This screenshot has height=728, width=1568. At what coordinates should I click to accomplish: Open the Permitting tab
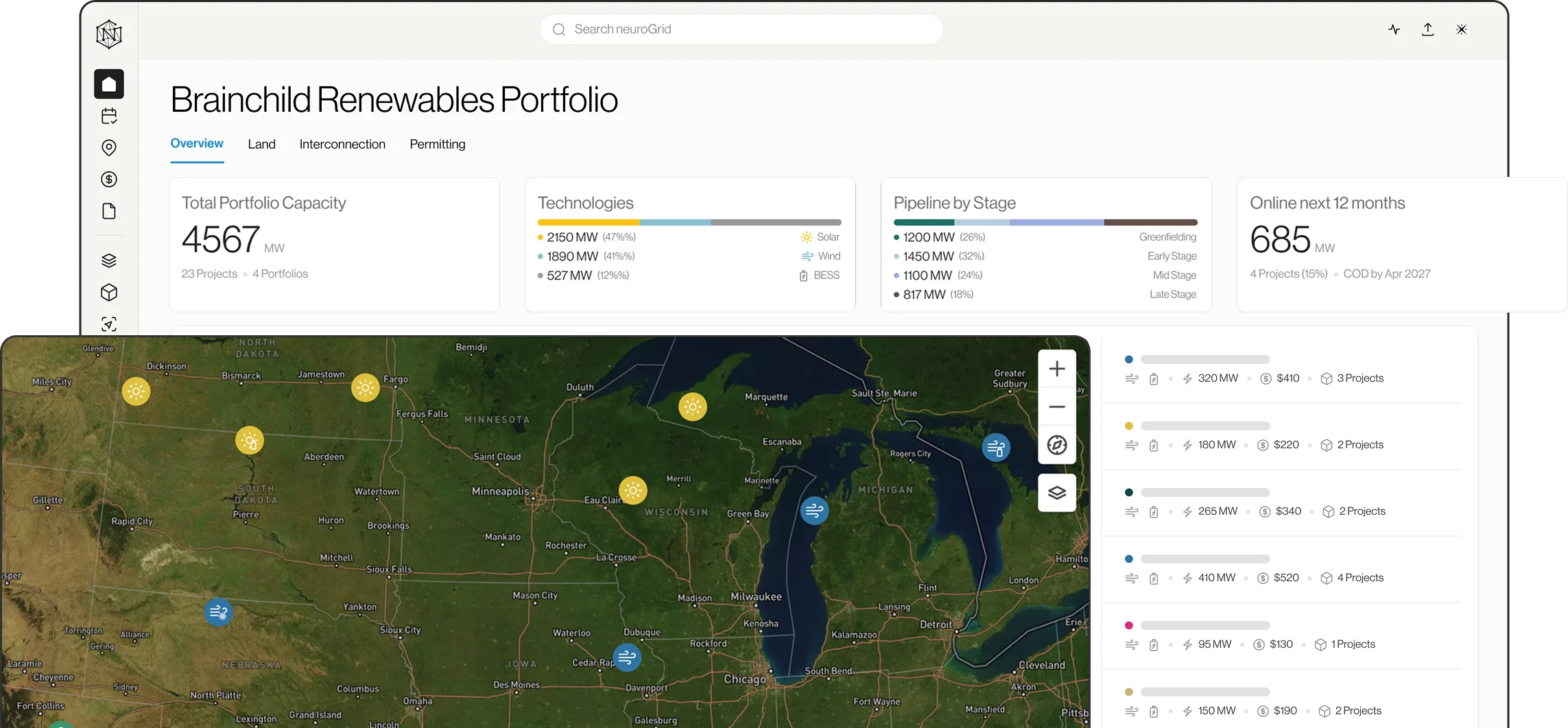pos(438,144)
